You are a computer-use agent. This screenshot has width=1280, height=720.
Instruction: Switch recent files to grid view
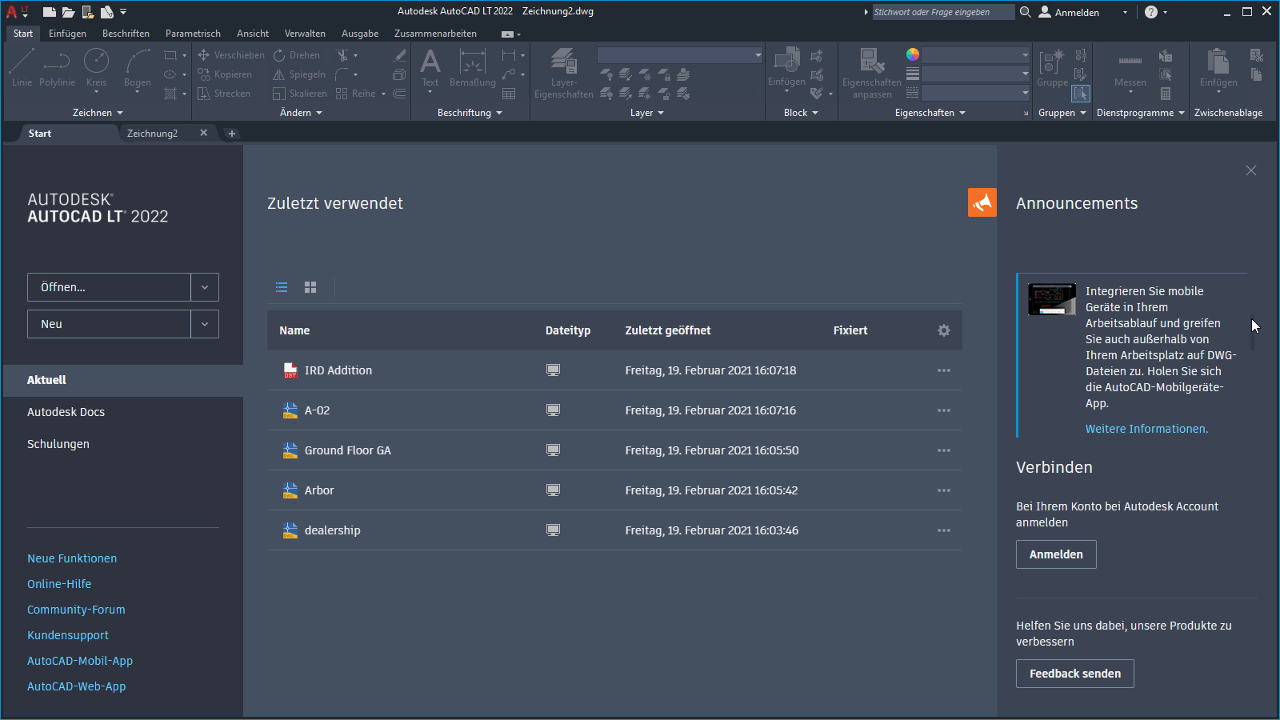point(311,287)
